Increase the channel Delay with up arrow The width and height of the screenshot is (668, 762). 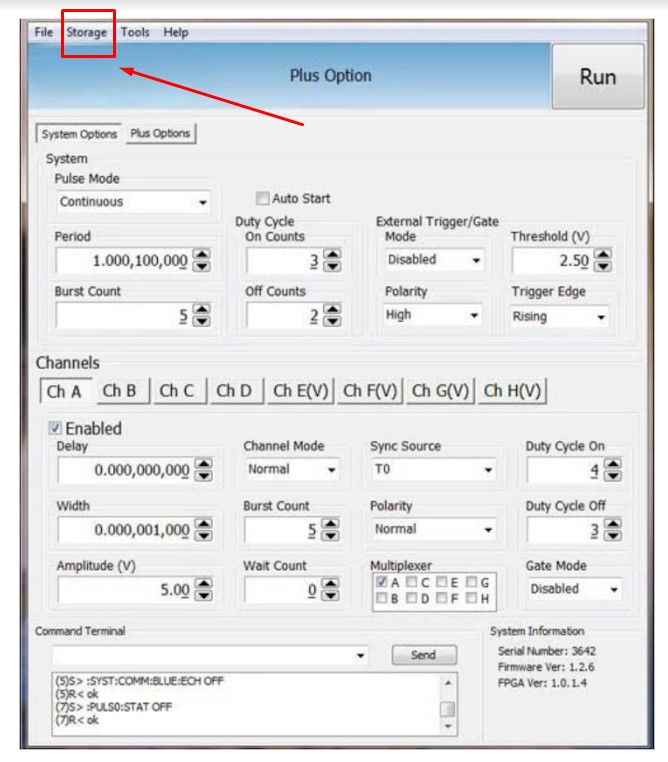point(204,464)
